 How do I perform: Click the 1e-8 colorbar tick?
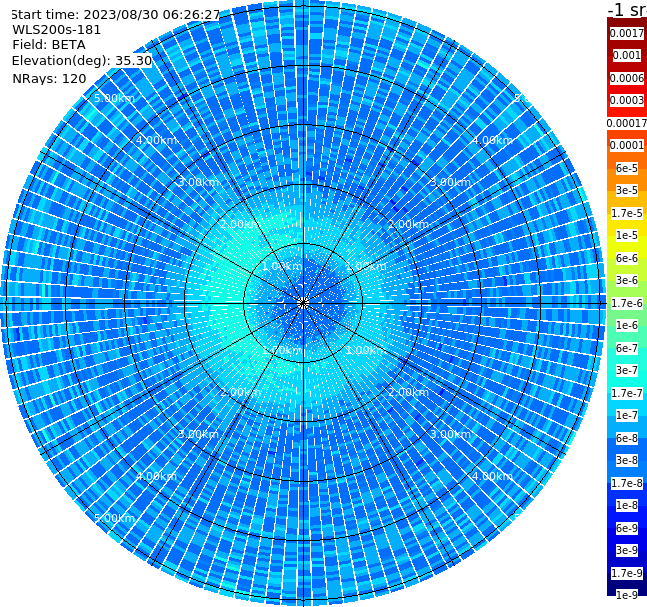[627, 505]
